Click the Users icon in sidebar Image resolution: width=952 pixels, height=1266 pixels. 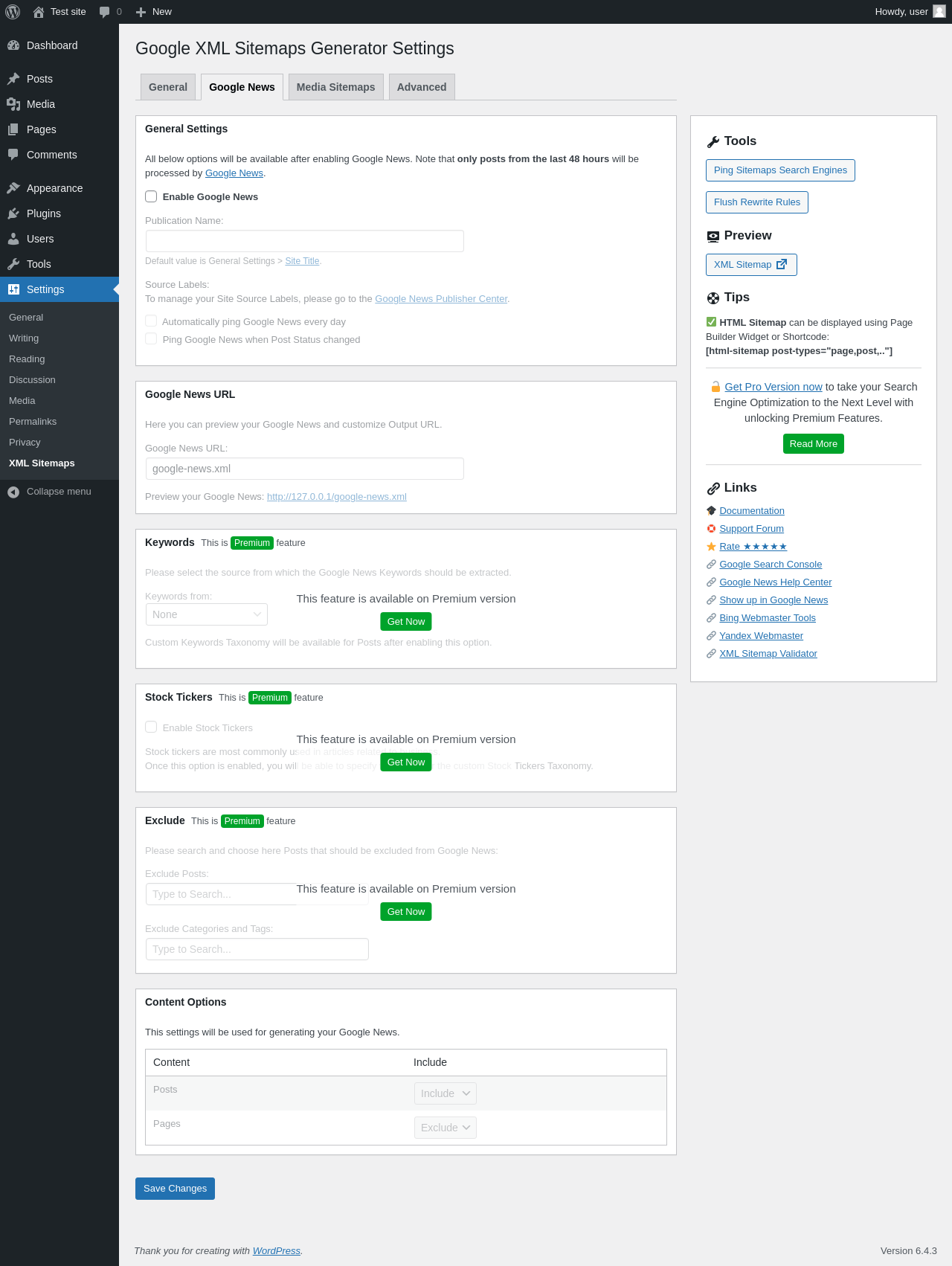(x=13, y=239)
